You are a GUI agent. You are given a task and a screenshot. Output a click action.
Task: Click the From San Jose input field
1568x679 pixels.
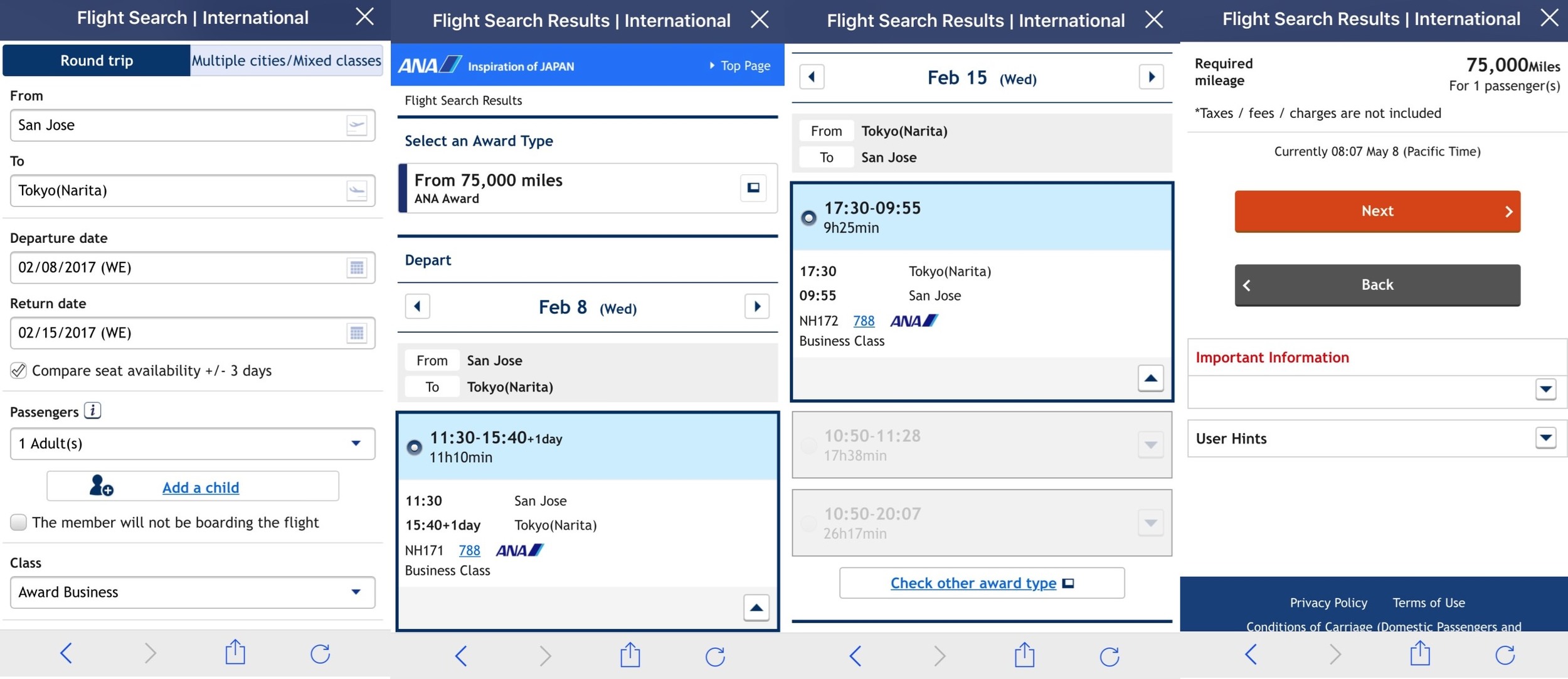193,125
